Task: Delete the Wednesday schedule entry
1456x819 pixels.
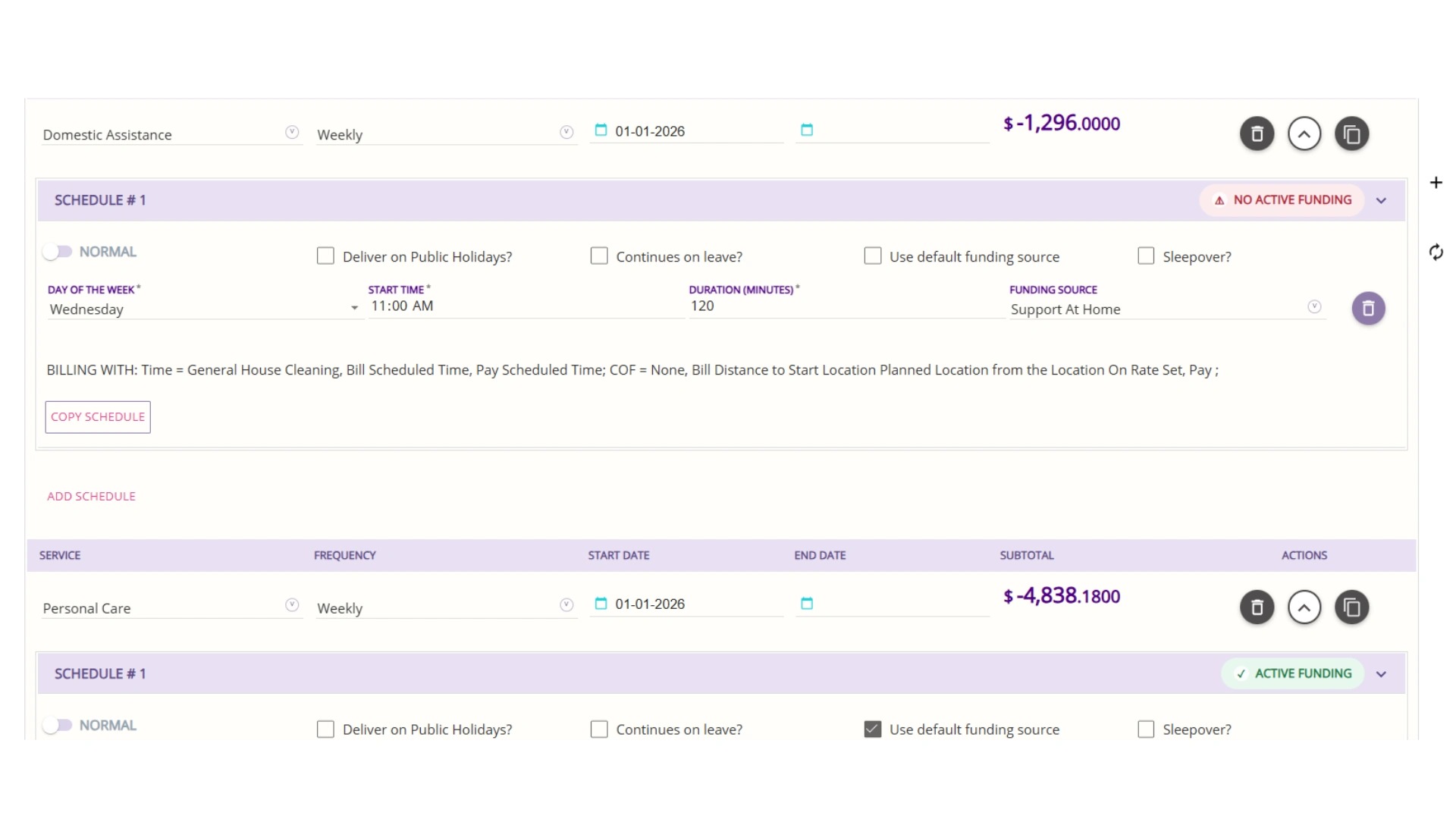Action: coord(1368,309)
